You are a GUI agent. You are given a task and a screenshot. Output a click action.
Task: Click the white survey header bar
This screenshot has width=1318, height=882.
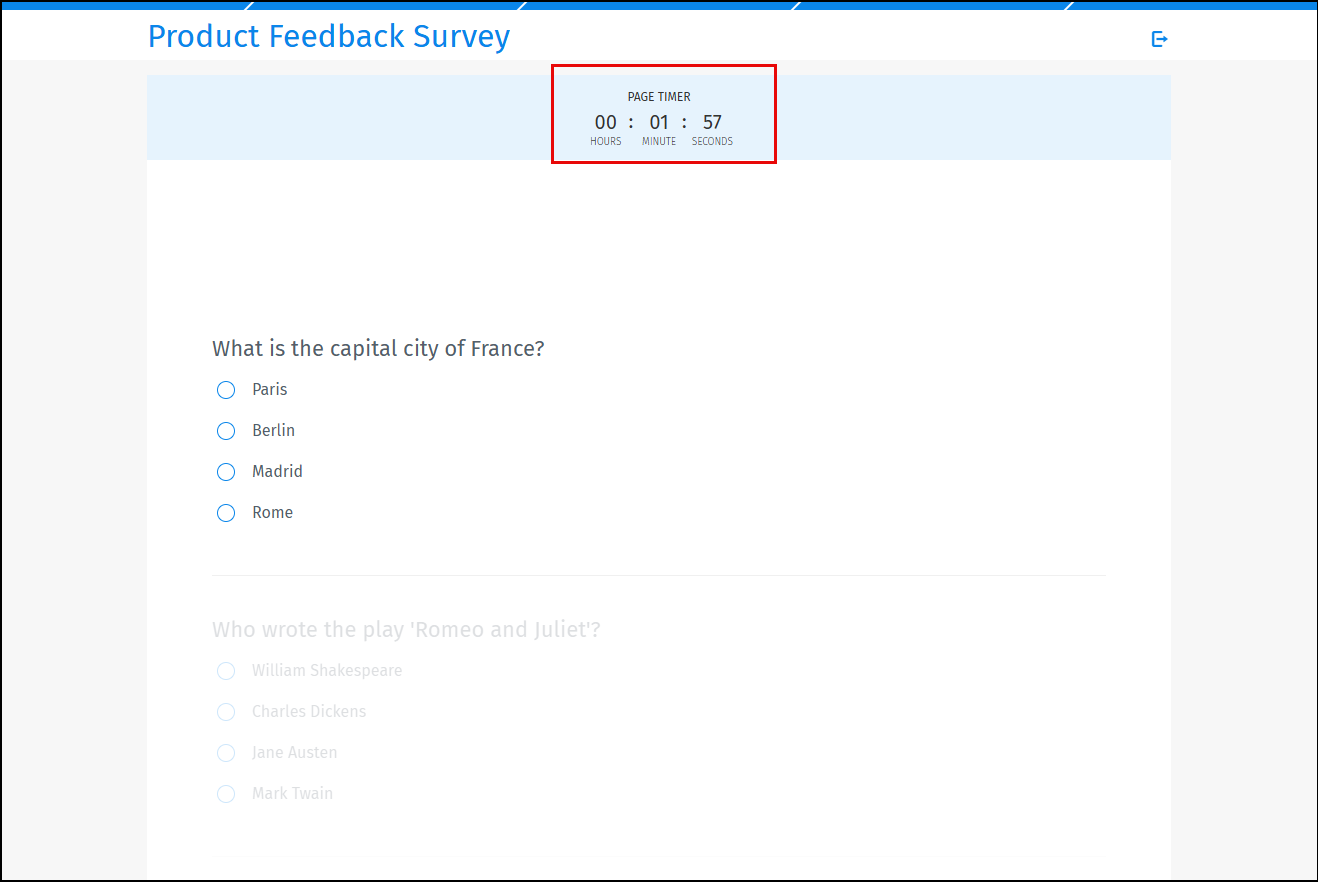pos(800,36)
